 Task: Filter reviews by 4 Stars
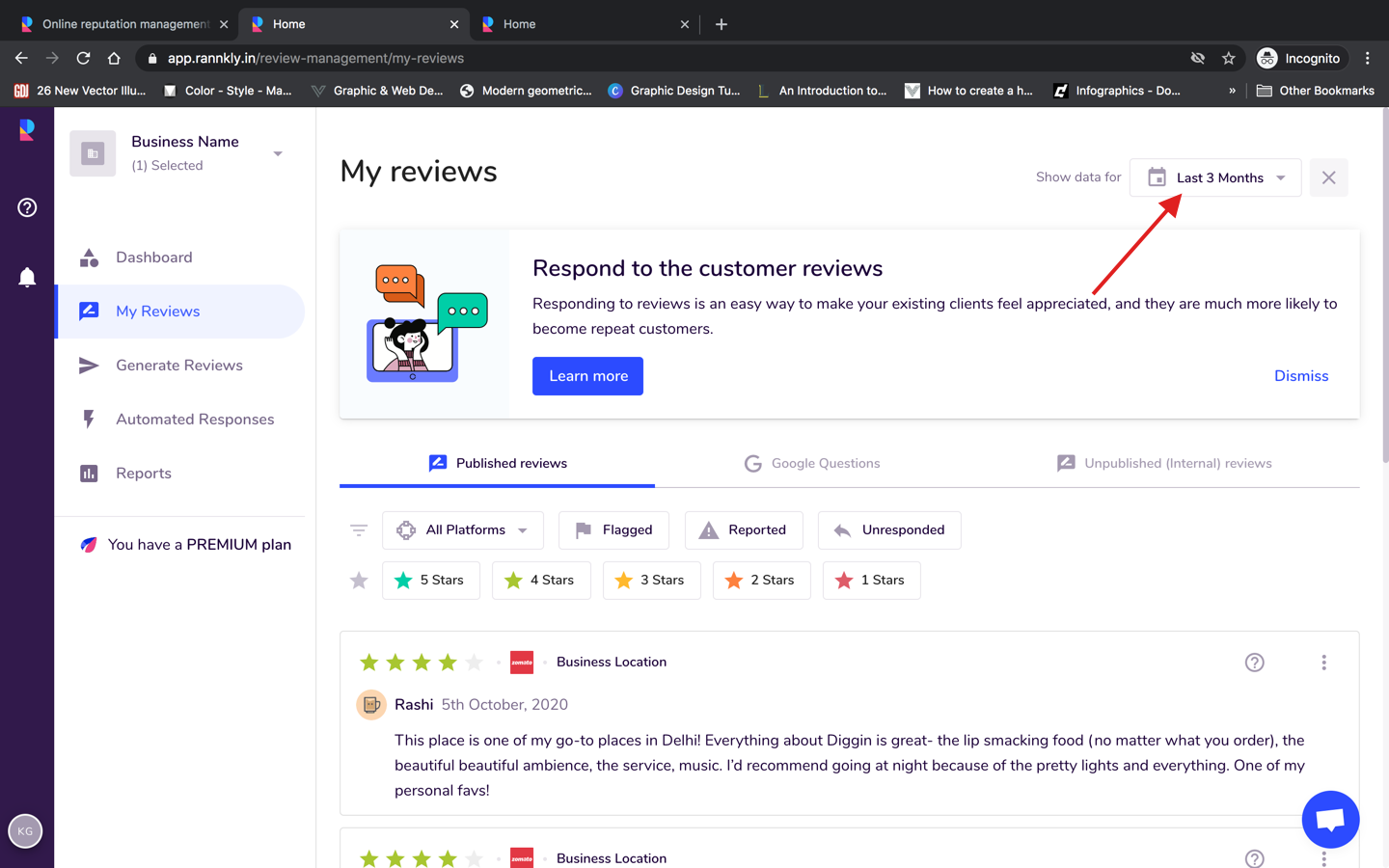[541, 581]
